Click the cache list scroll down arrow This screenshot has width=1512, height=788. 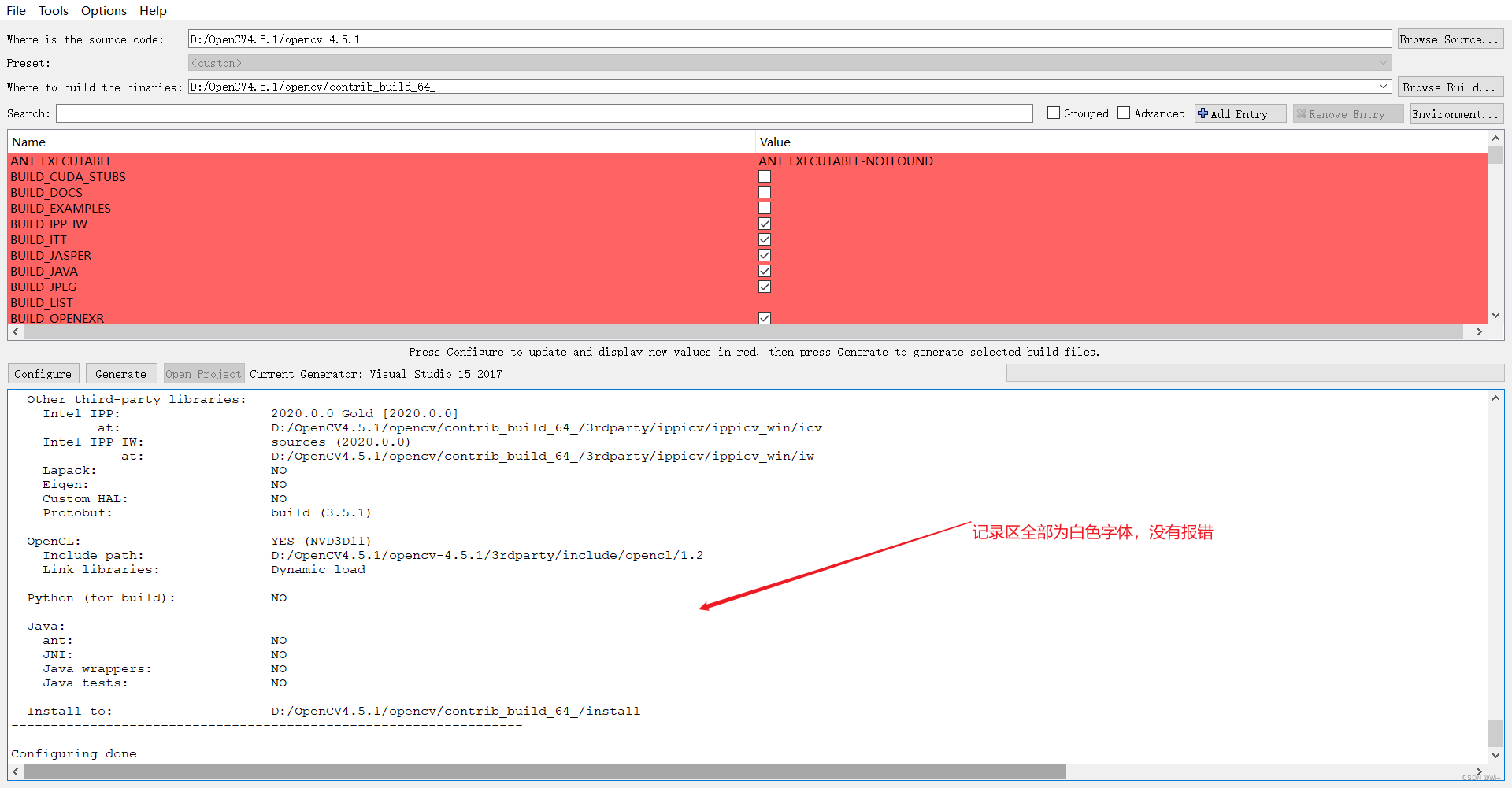point(1495,316)
